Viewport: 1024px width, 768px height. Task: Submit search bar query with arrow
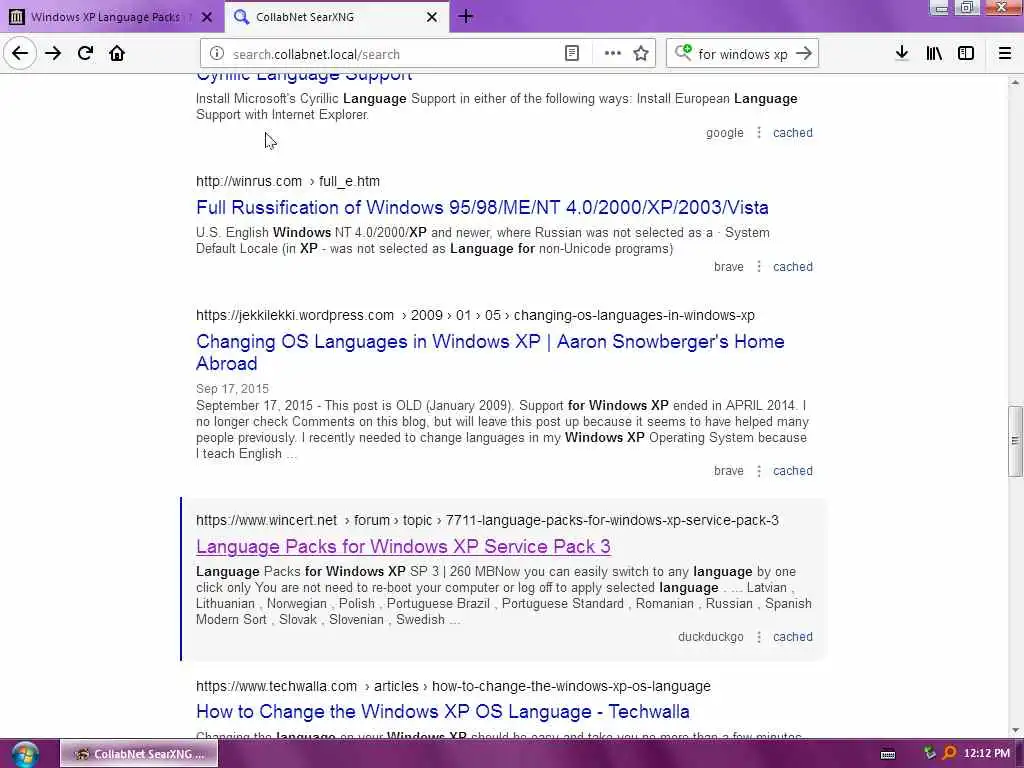pos(804,54)
